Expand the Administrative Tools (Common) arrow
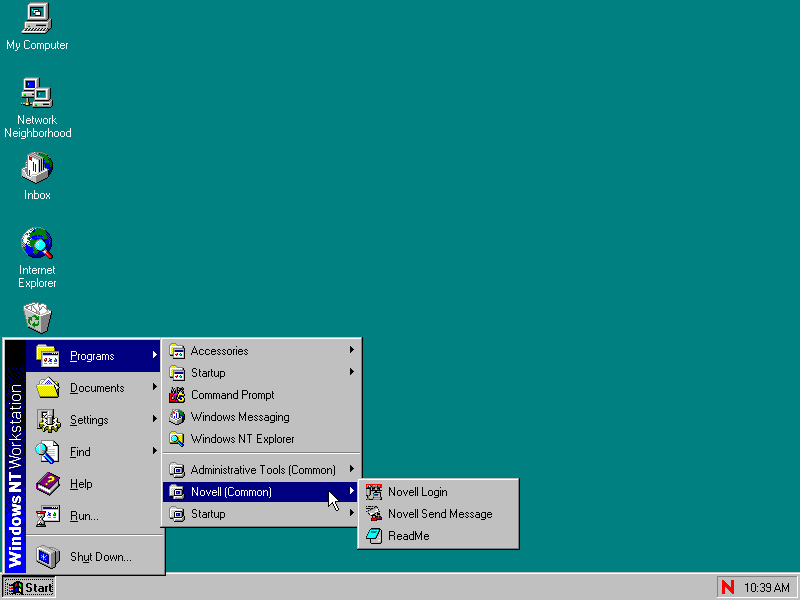Viewport: 800px width, 600px height. pos(352,468)
